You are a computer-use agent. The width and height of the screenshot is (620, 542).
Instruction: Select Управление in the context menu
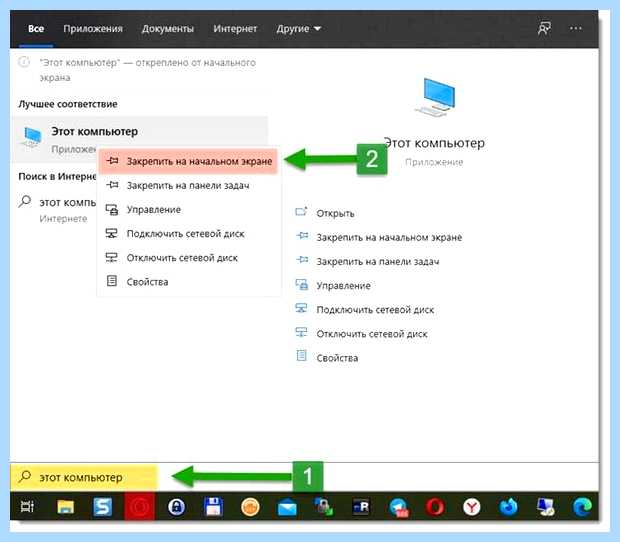[188, 210]
